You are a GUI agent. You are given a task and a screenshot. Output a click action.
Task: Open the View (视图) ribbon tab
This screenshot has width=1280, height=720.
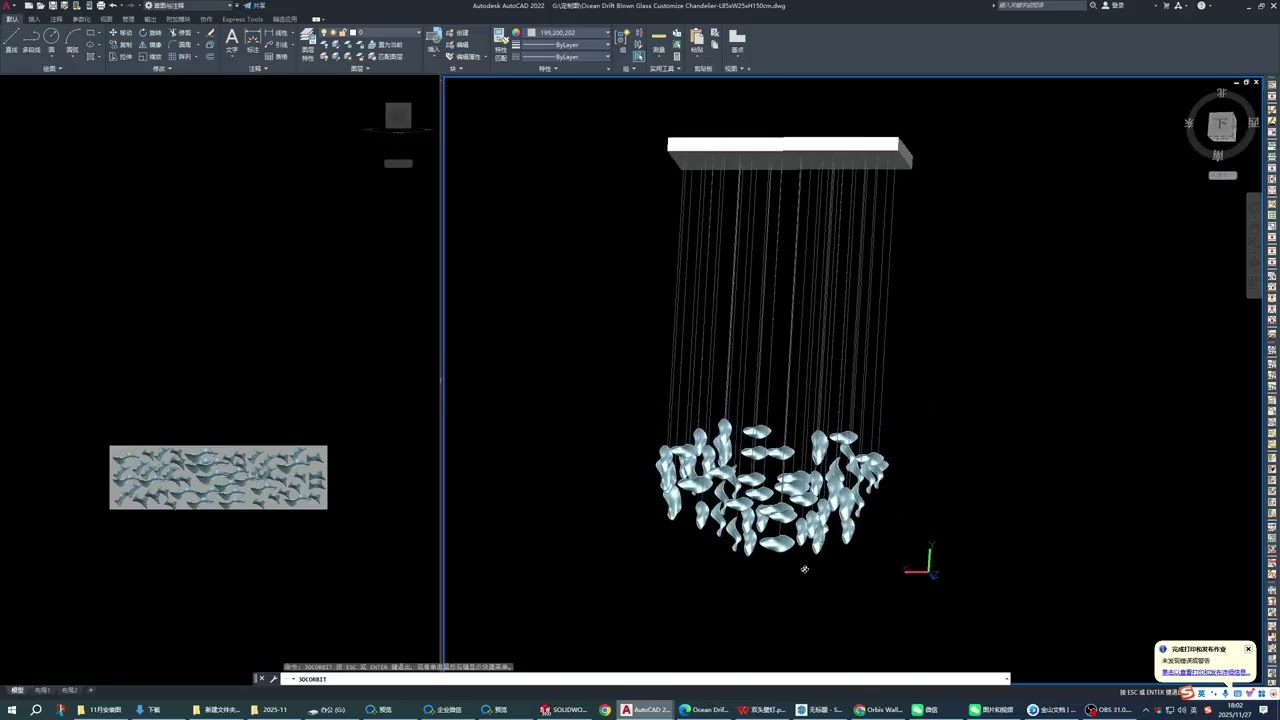(106, 19)
